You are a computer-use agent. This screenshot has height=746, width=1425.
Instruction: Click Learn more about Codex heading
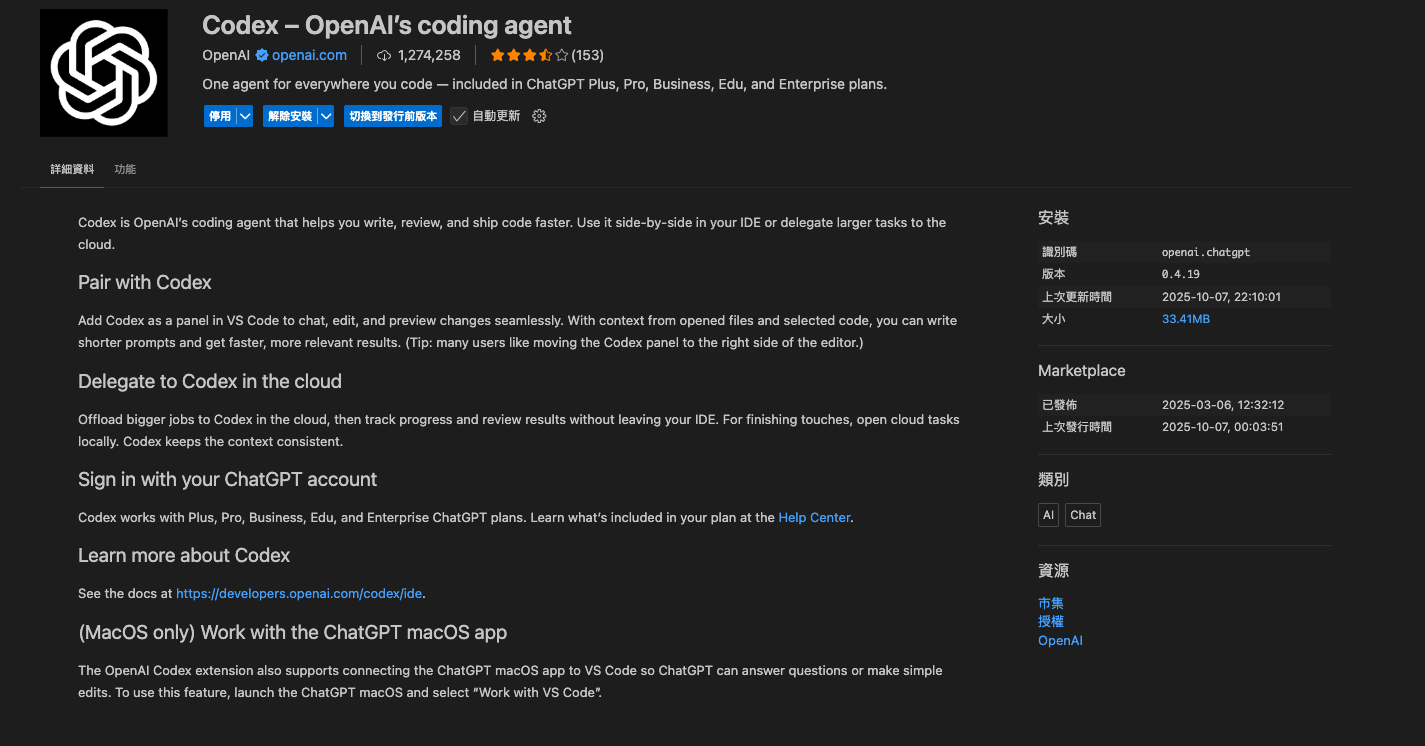(184, 555)
